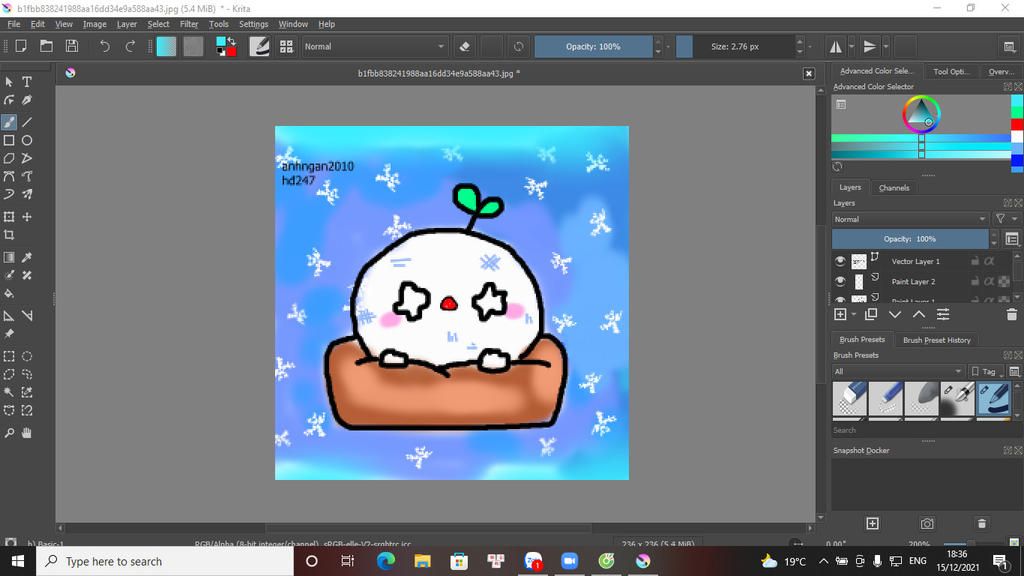
Task: Select the Freehand Brush tool
Action: (9, 122)
